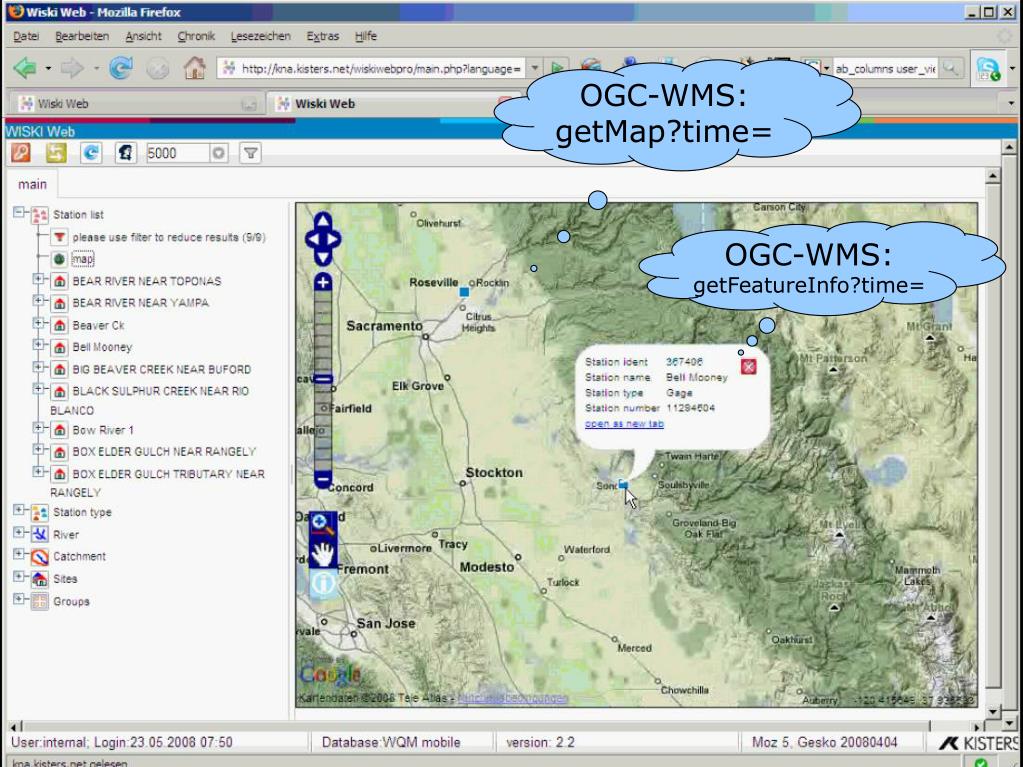Click the Skype icon in browser toolbar
1023x767 pixels.
tap(988, 68)
